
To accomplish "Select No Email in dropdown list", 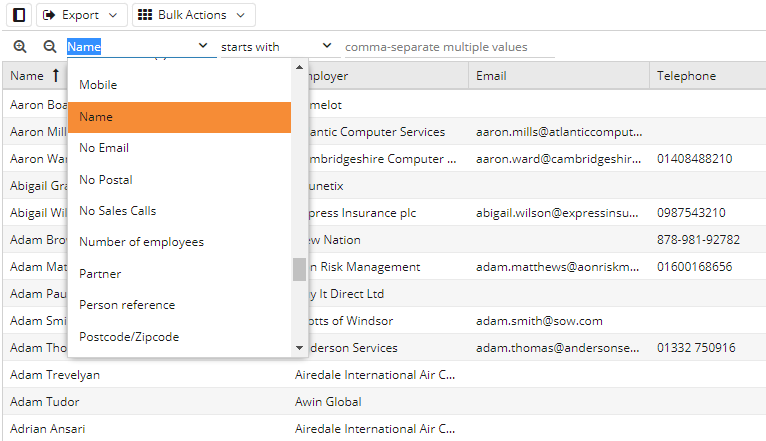I will [104, 148].
